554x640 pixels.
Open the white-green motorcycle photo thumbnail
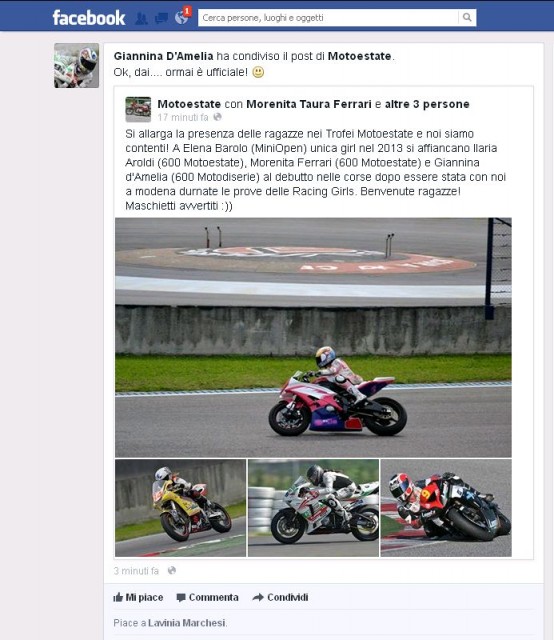click(313, 508)
